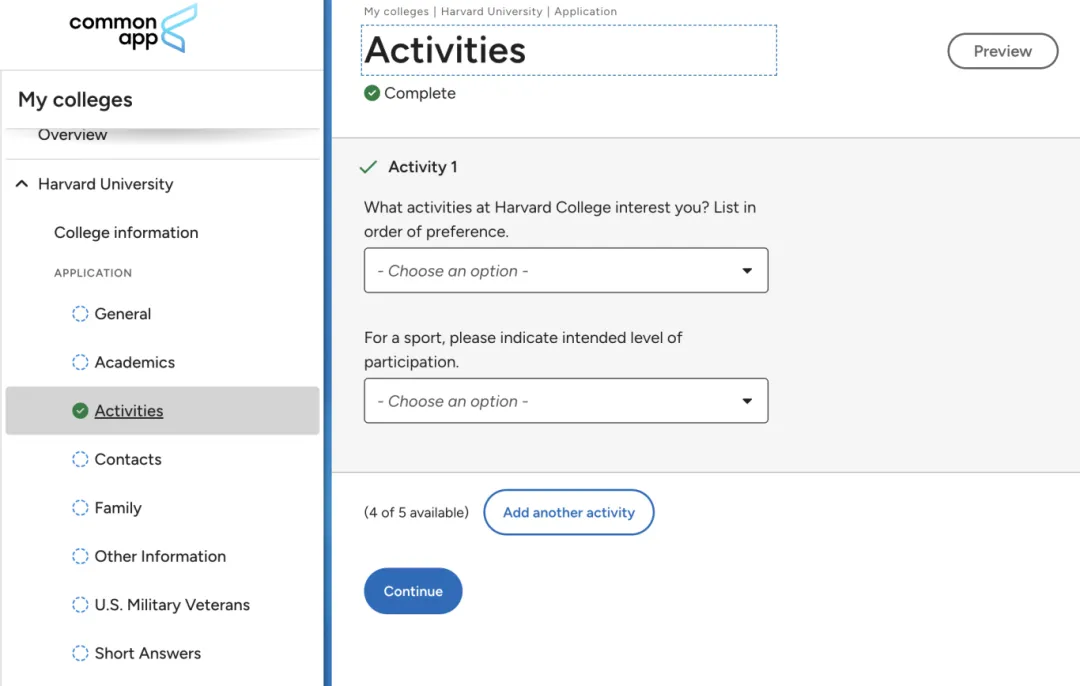Open the Short Answers section

[x=147, y=653]
